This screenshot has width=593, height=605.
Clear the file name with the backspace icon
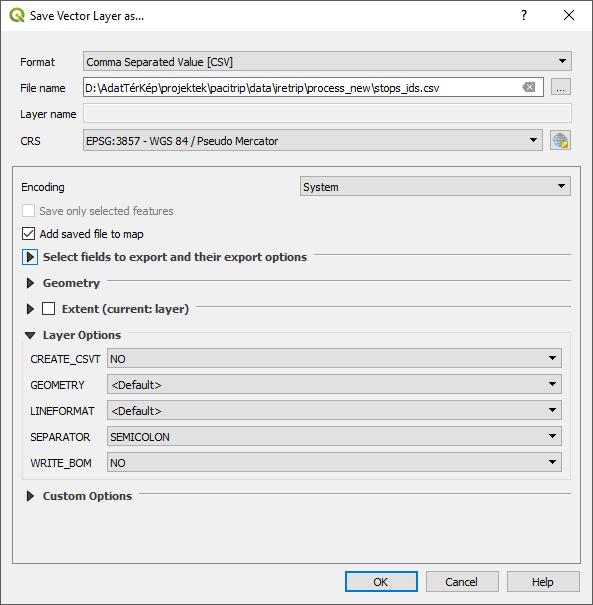(x=529, y=88)
